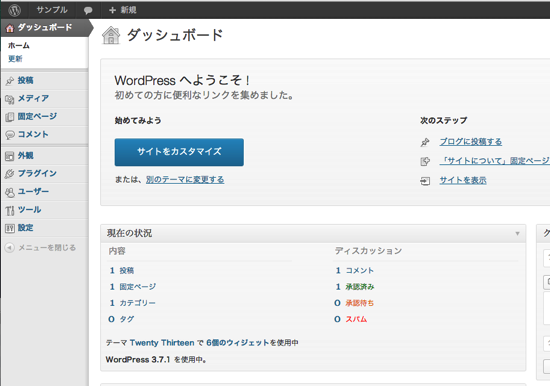Open the 固定ページ sidebar menu
Screen dimensions: 550x386
pyautogui.click(x=37, y=116)
